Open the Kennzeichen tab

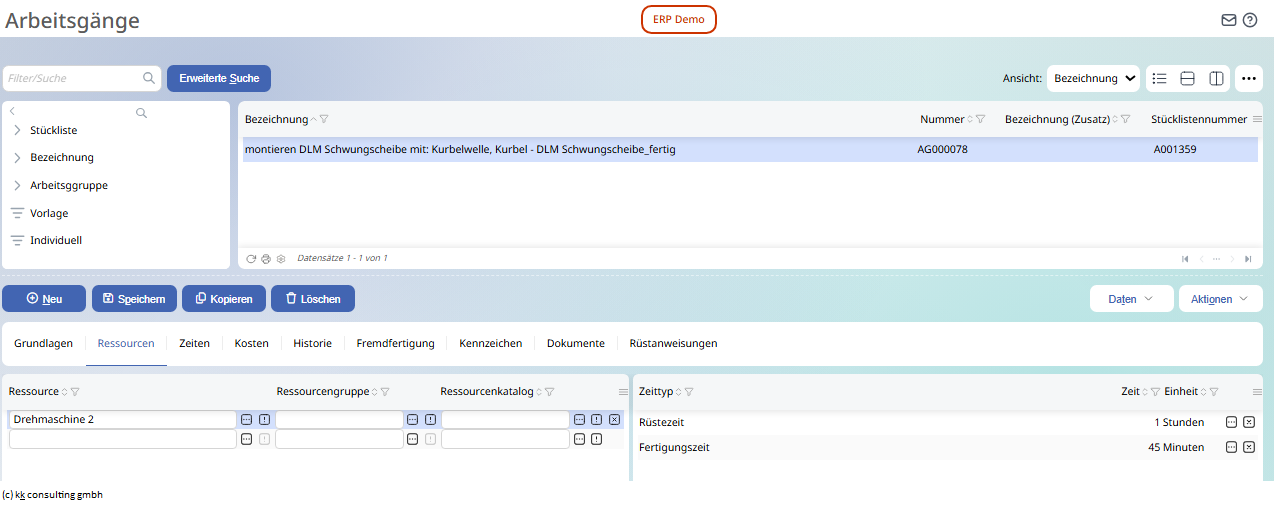pos(490,343)
